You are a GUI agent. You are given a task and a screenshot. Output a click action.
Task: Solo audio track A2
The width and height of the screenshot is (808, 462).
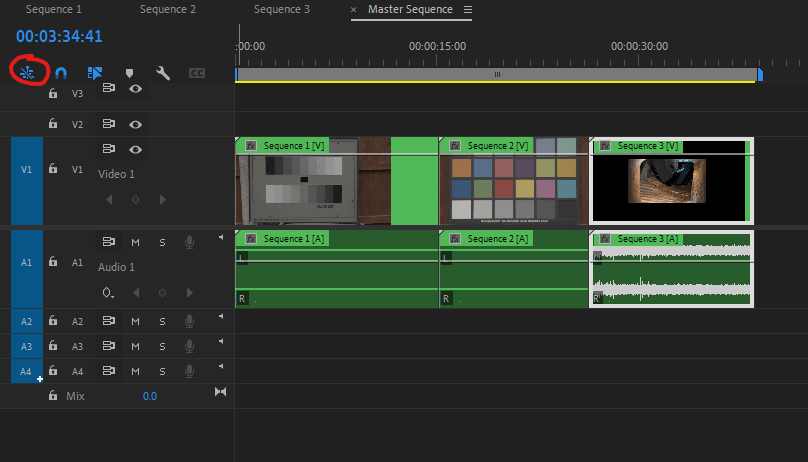coord(162,321)
